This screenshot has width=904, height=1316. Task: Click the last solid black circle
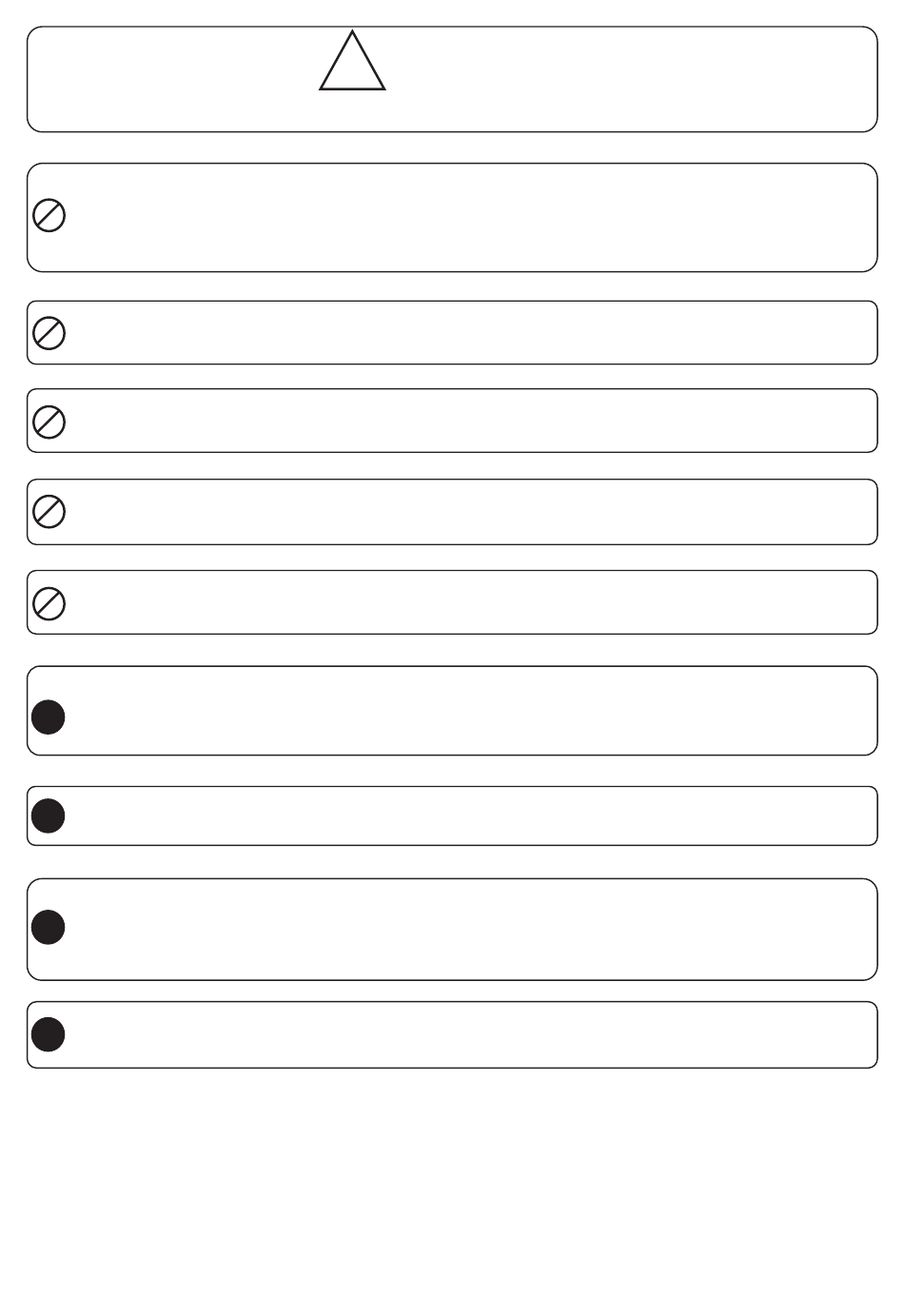pyautogui.click(x=49, y=1034)
